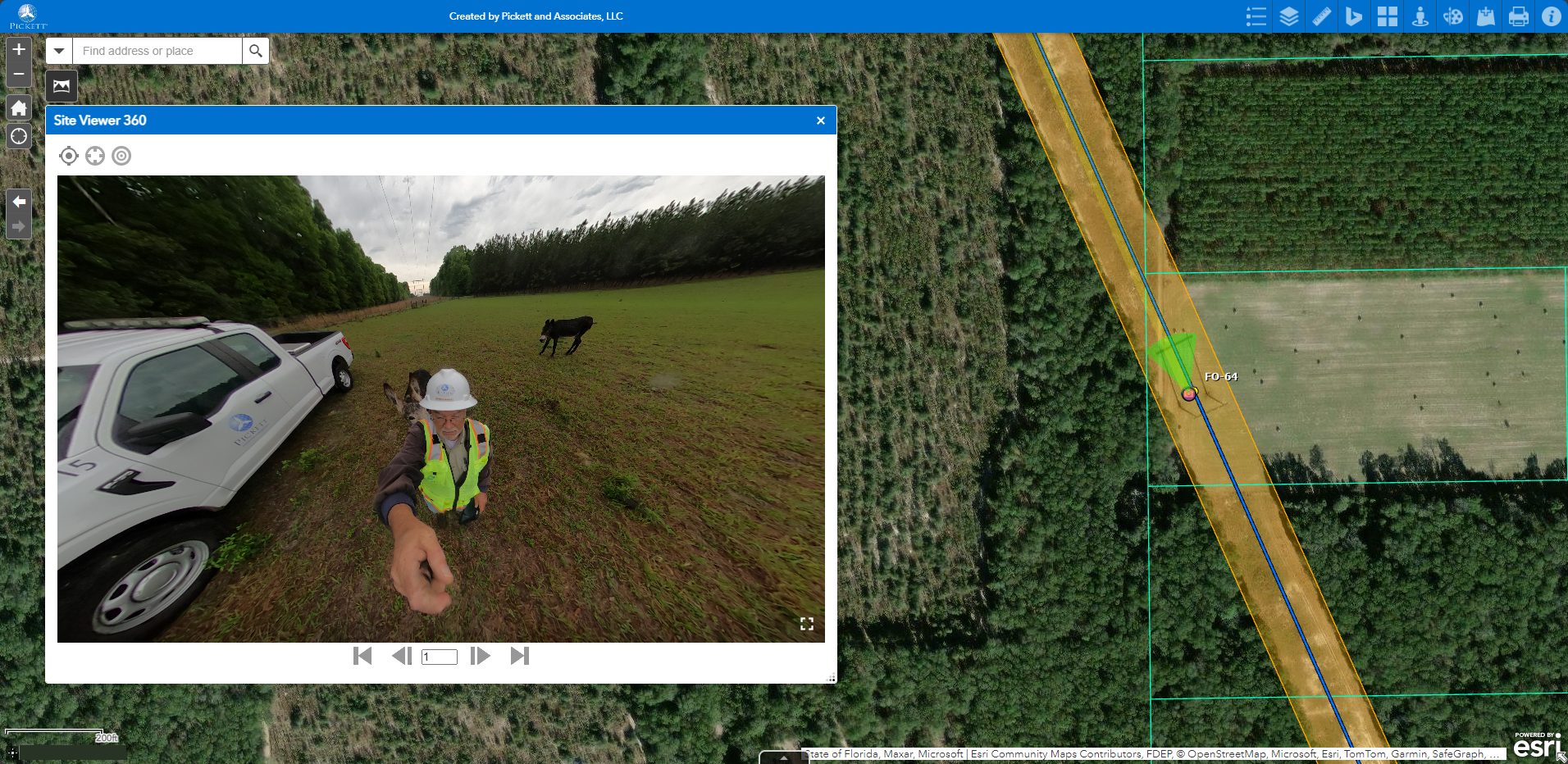Skip to the last 360 image
Viewport: 1568px width, 764px height.
(x=519, y=656)
